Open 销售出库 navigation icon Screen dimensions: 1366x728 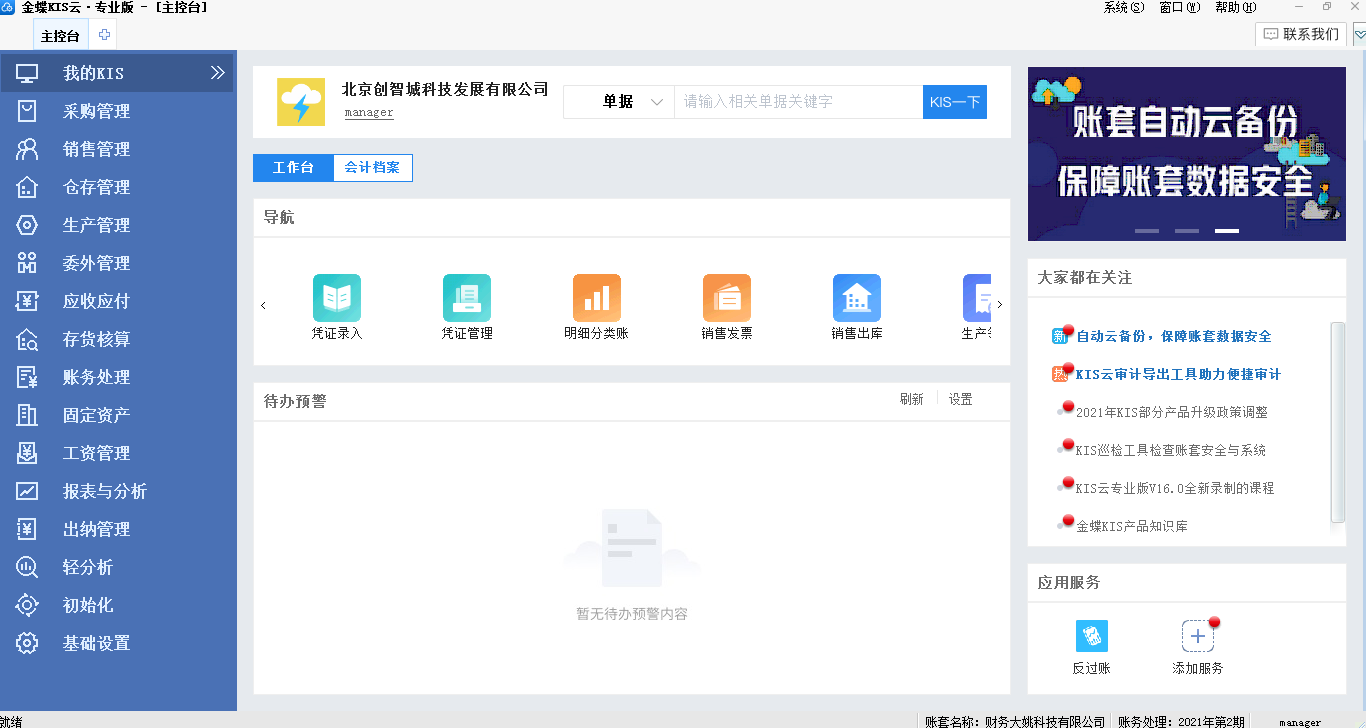pos(857,298)
